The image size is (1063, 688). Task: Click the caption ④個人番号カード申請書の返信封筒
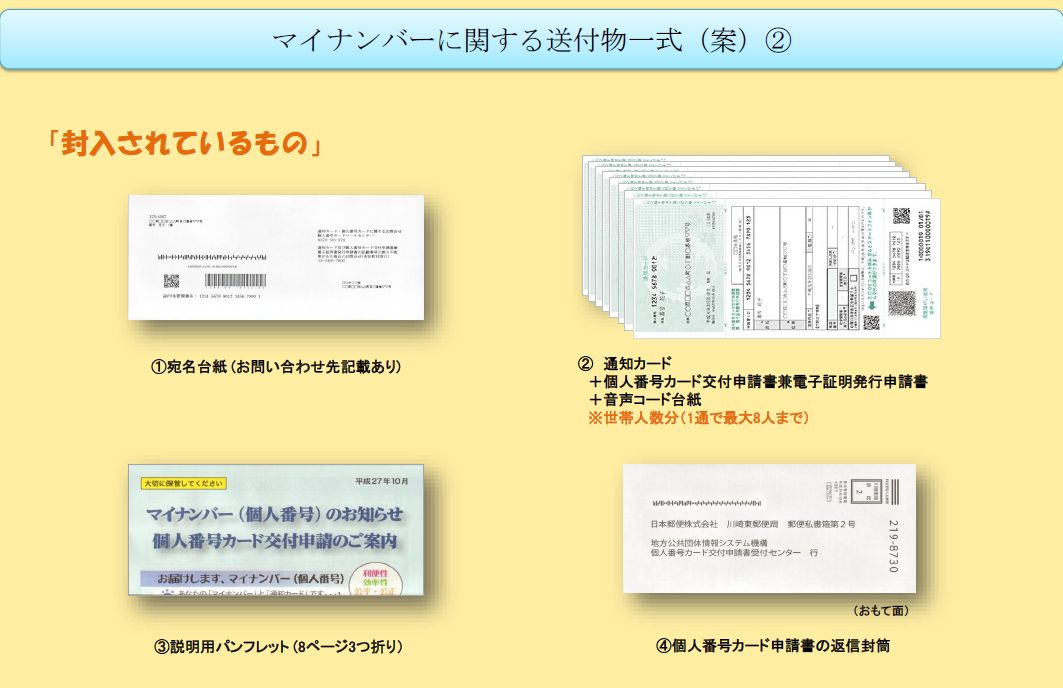click(x=773, y=646)
